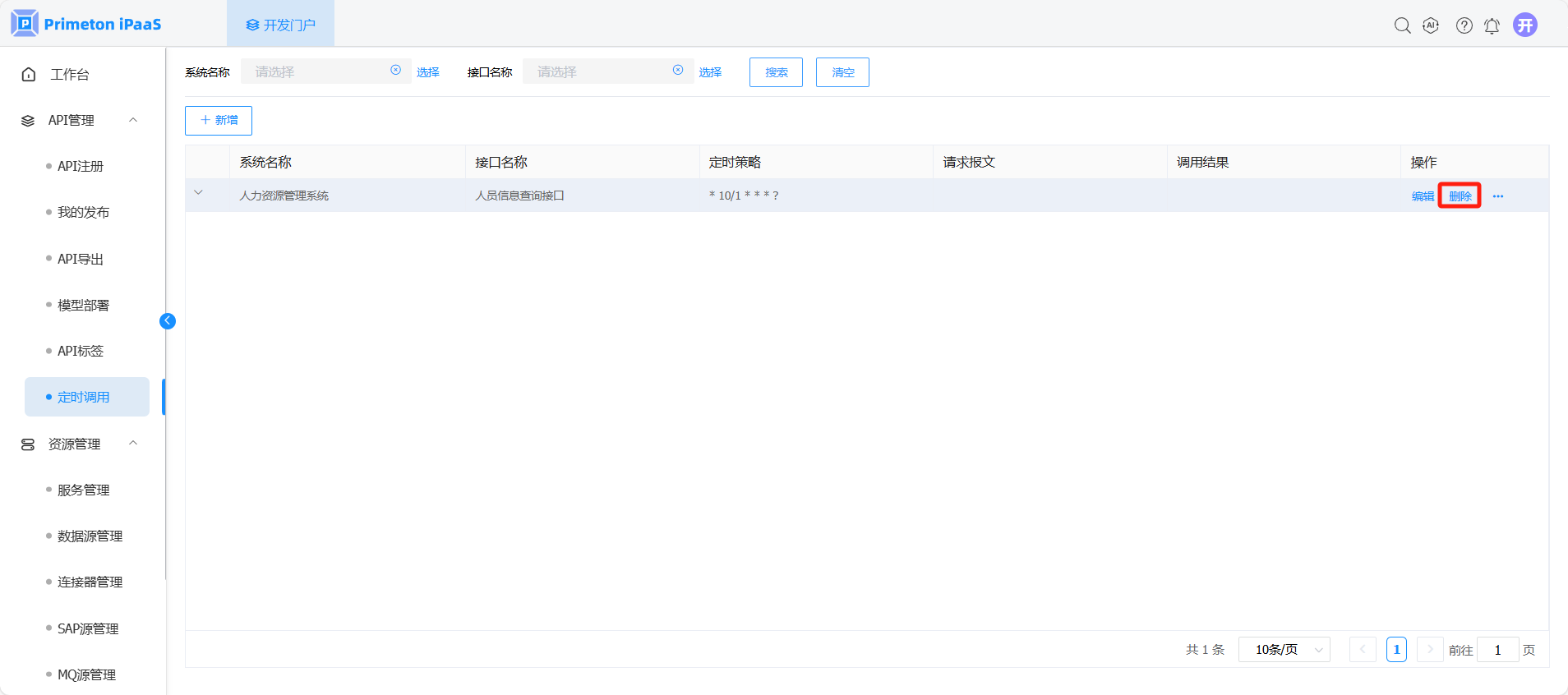This screenshot has height=695, width=1568.
Task: Collapse the 资源管理 menu group
Action: pos(133,444)
